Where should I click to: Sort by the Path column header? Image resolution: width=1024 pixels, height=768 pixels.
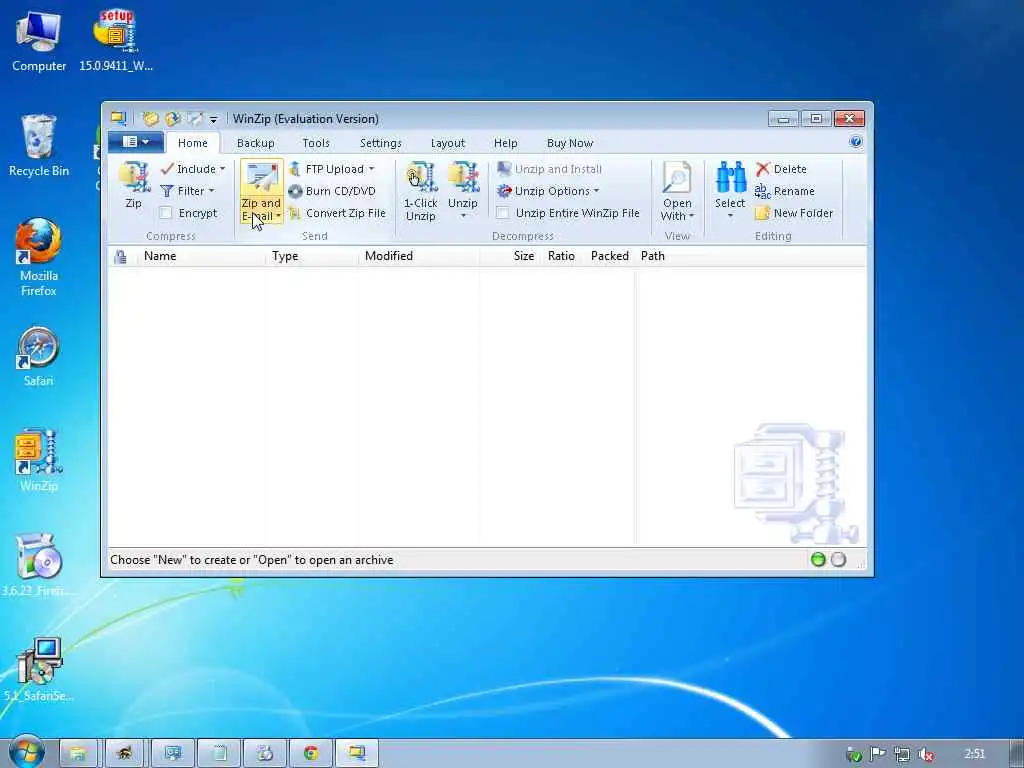click(x=652, y=256)
